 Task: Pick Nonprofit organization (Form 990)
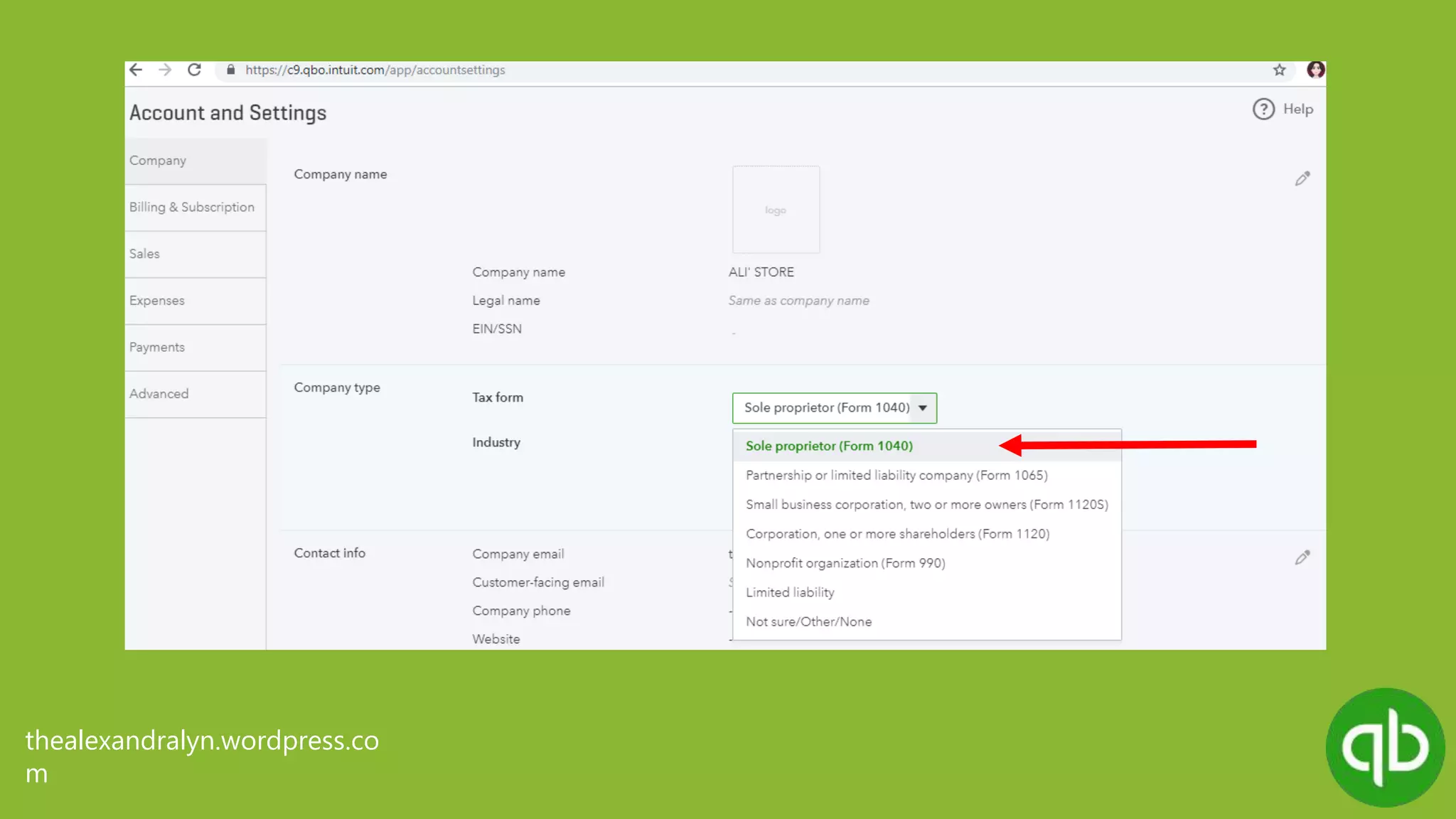click(x=845, y=563)
